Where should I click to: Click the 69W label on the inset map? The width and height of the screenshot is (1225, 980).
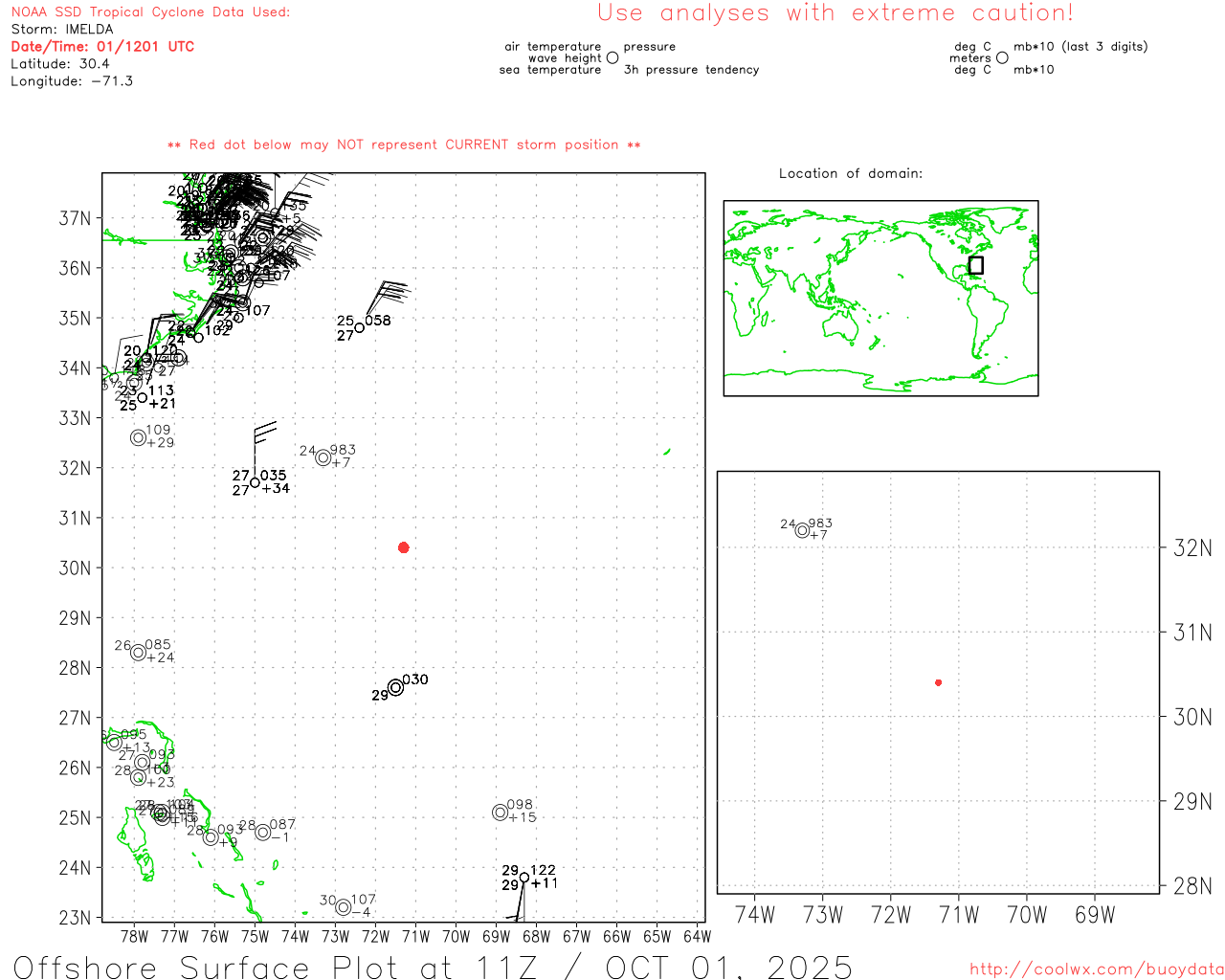1095,915
